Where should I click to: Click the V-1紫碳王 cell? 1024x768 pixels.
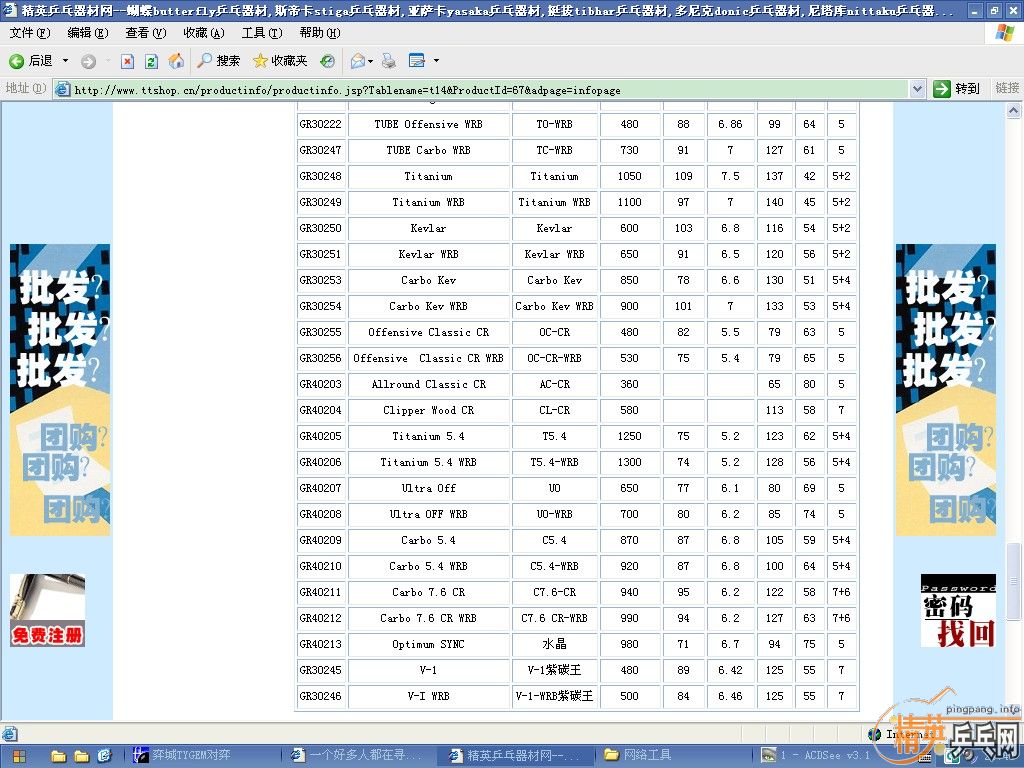[554, 671]
